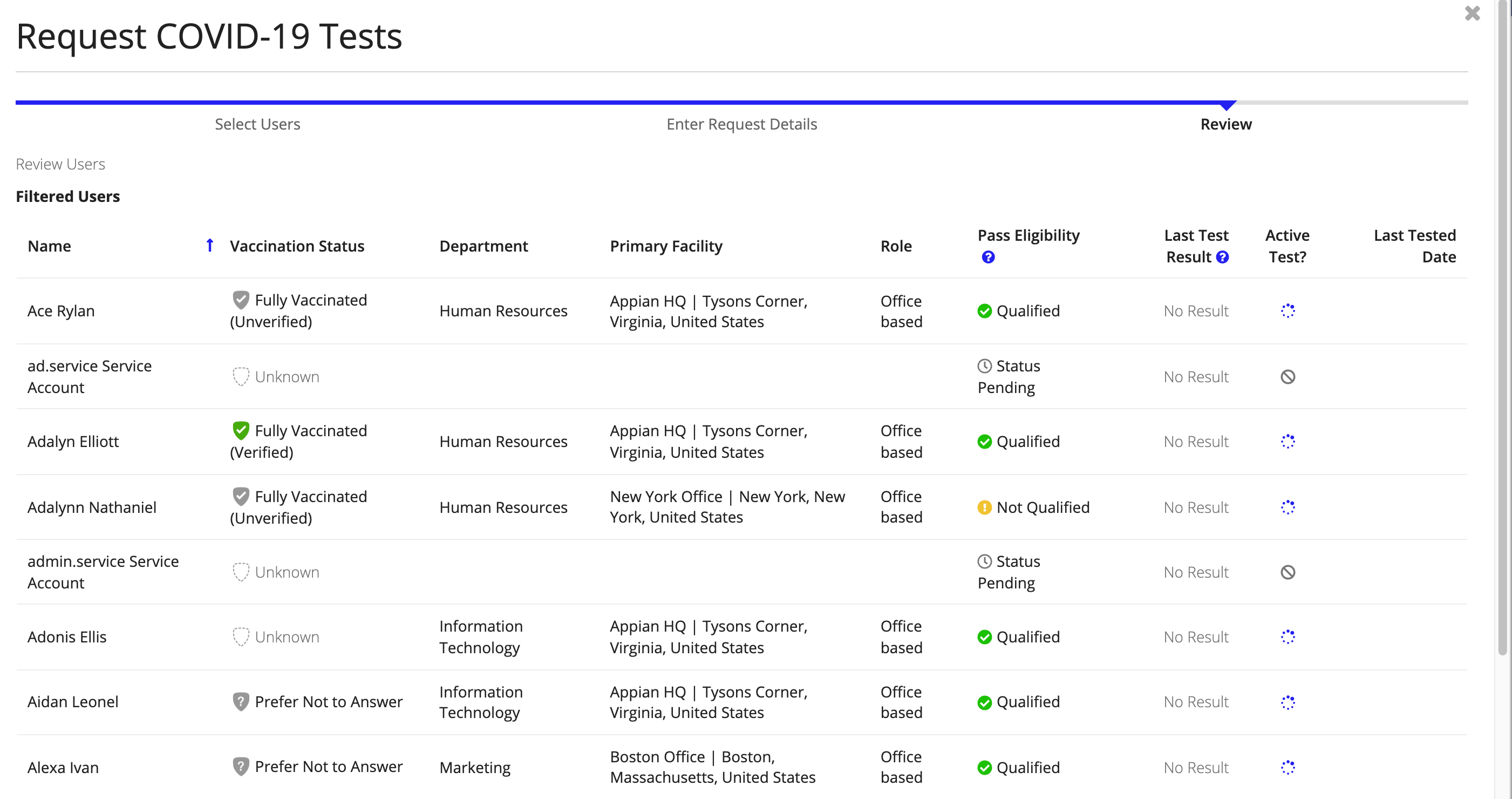This screenshot has width=1512, height=799.
Task: Click Adalyn Elliott's green verified shield icon
Action: tap(241, 430)
